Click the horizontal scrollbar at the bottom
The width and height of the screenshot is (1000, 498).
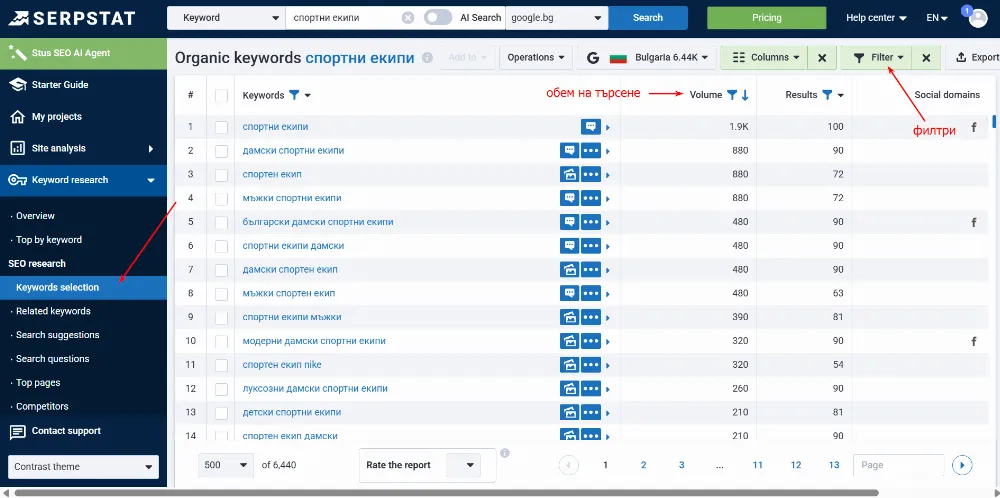tap(446, 493)
